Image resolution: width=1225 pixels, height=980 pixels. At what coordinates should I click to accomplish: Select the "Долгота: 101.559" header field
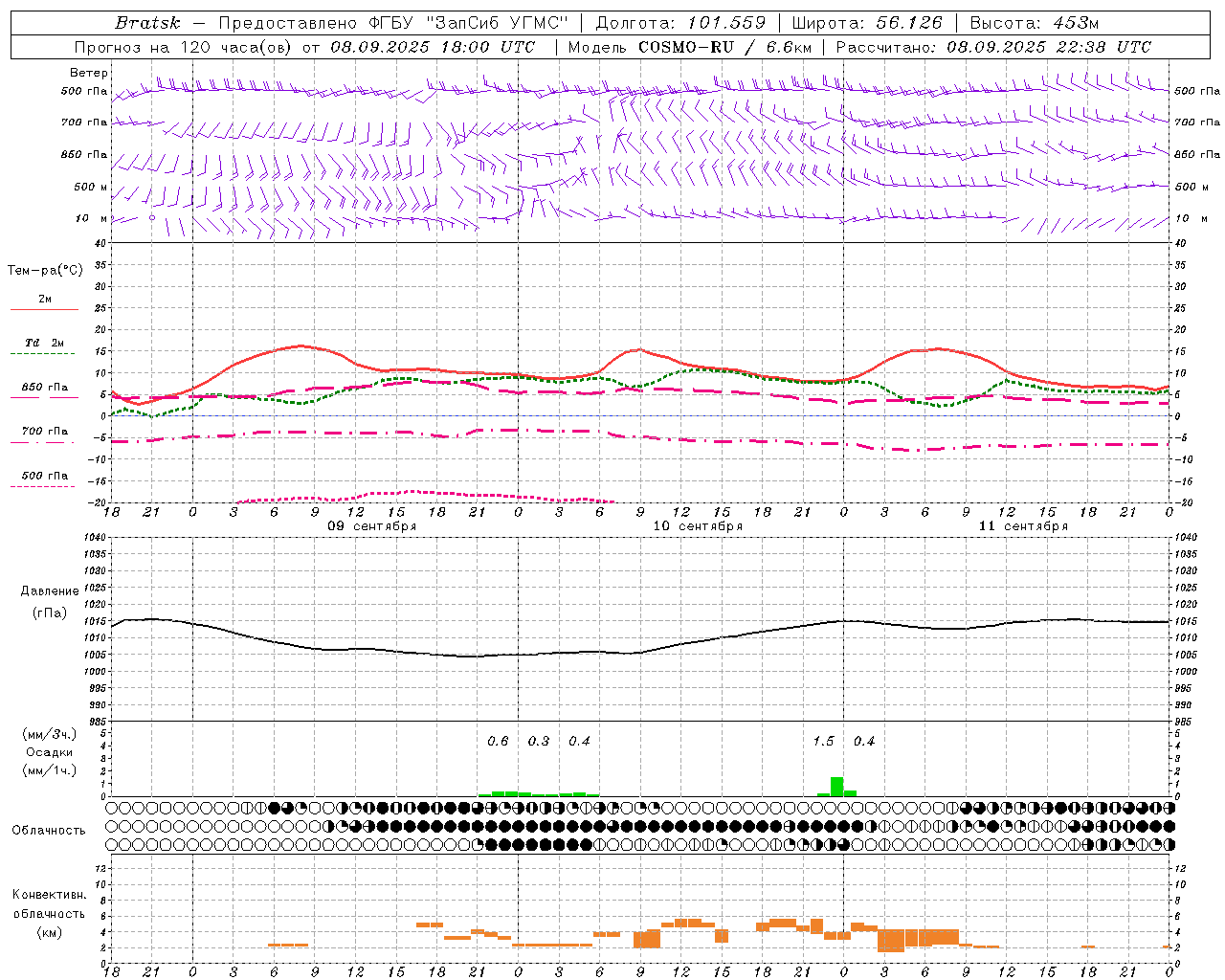pos(680,23)
